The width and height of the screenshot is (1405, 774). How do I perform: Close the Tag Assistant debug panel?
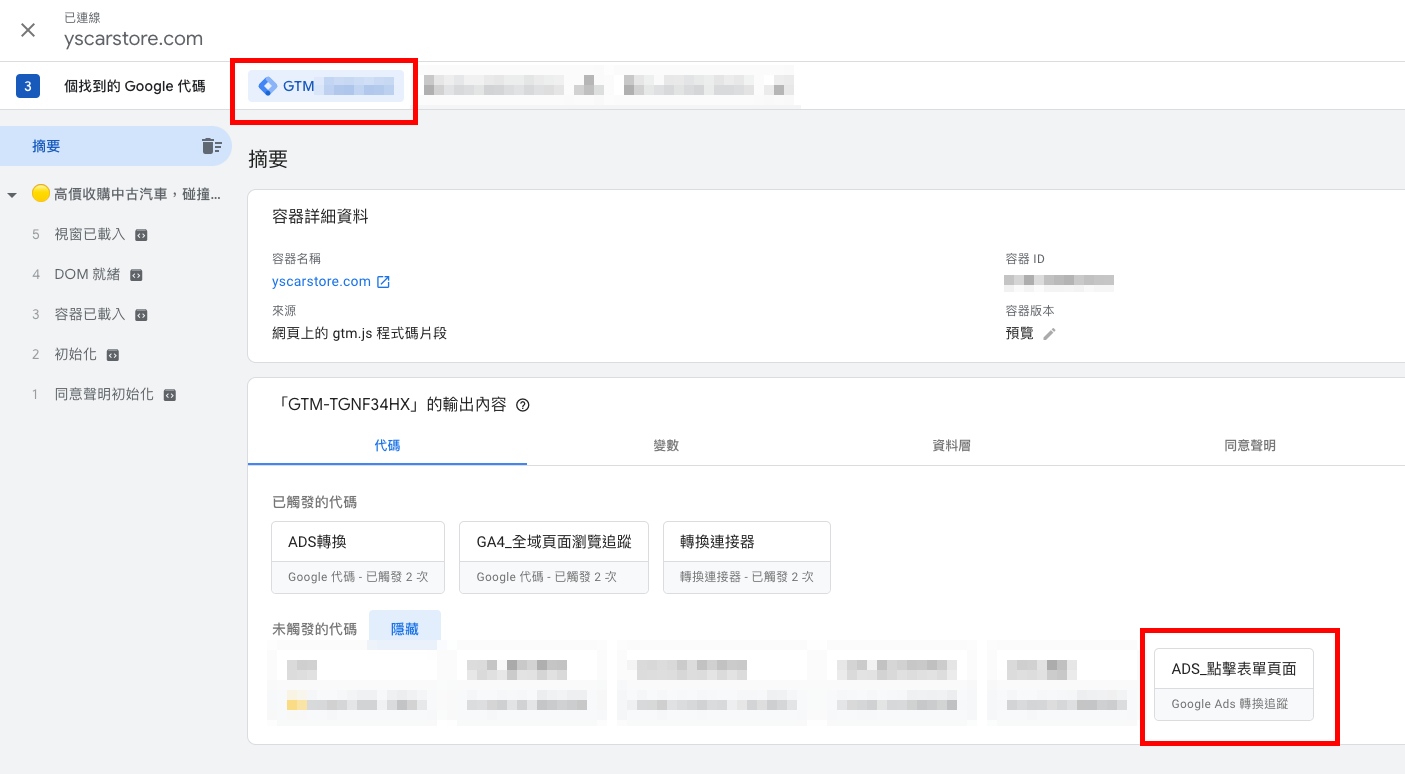(28, 30)
